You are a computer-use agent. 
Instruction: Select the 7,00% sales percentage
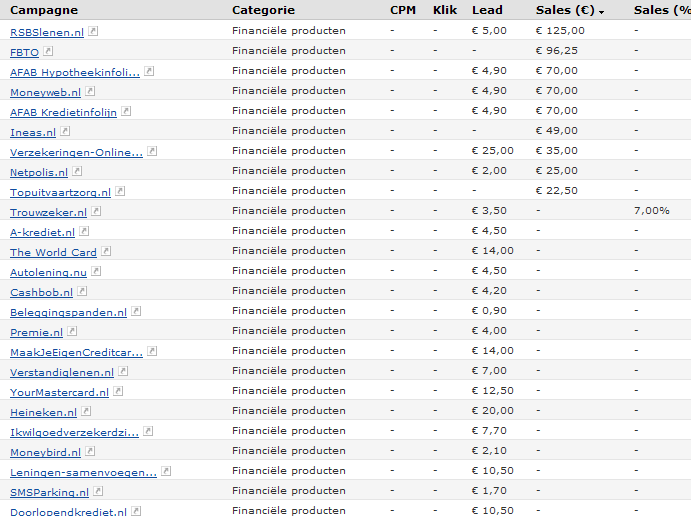click(x=651, y=211)
